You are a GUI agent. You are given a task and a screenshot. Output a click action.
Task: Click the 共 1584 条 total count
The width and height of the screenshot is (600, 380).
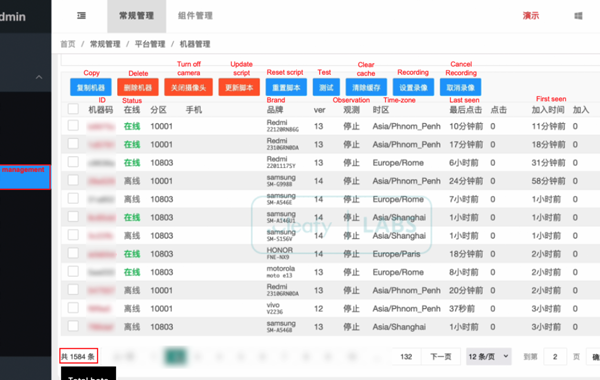click(x=78, y=356)
